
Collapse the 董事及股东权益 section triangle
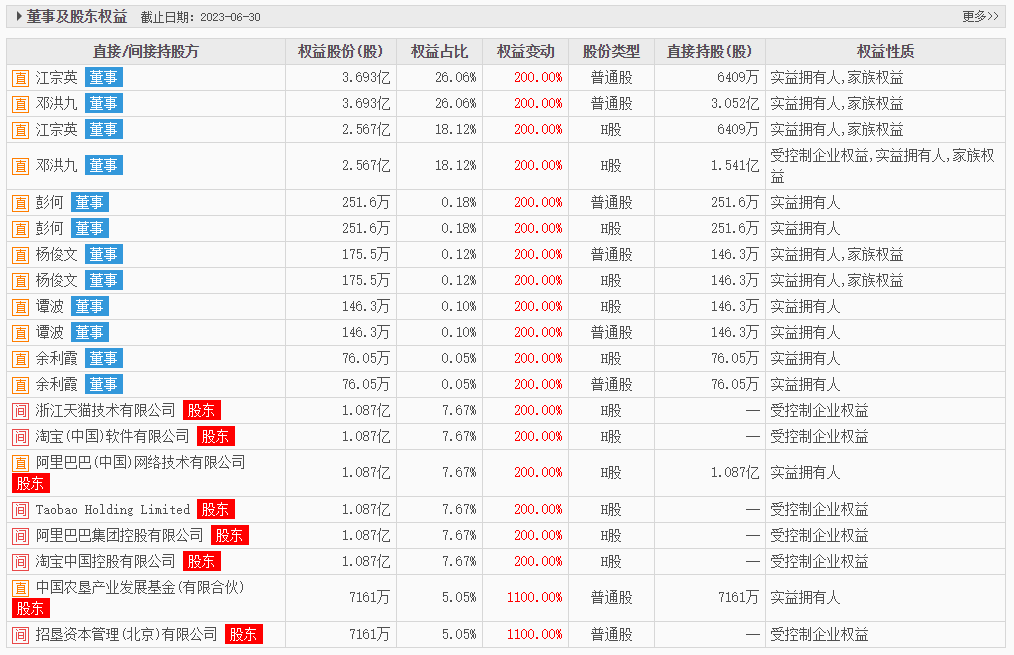[x=19, y=16]
